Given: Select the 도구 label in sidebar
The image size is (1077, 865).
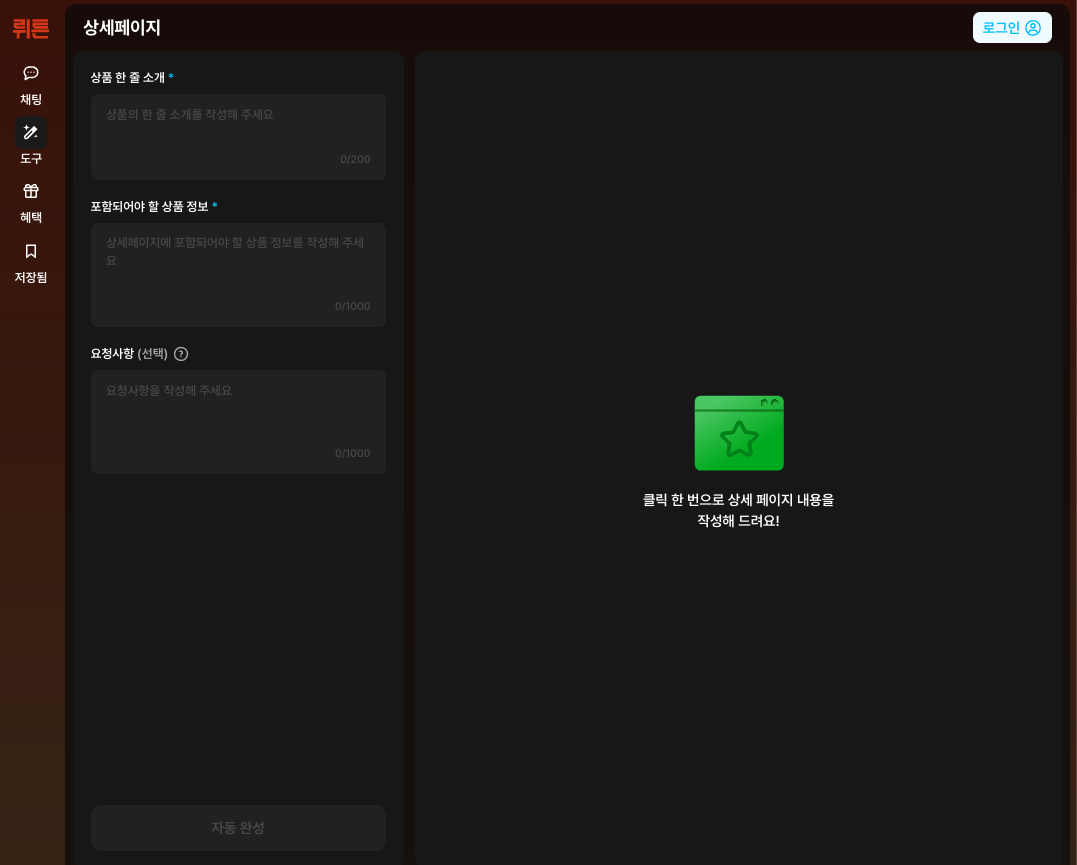Looking at the screenshot, I should [x=31, y=159].
